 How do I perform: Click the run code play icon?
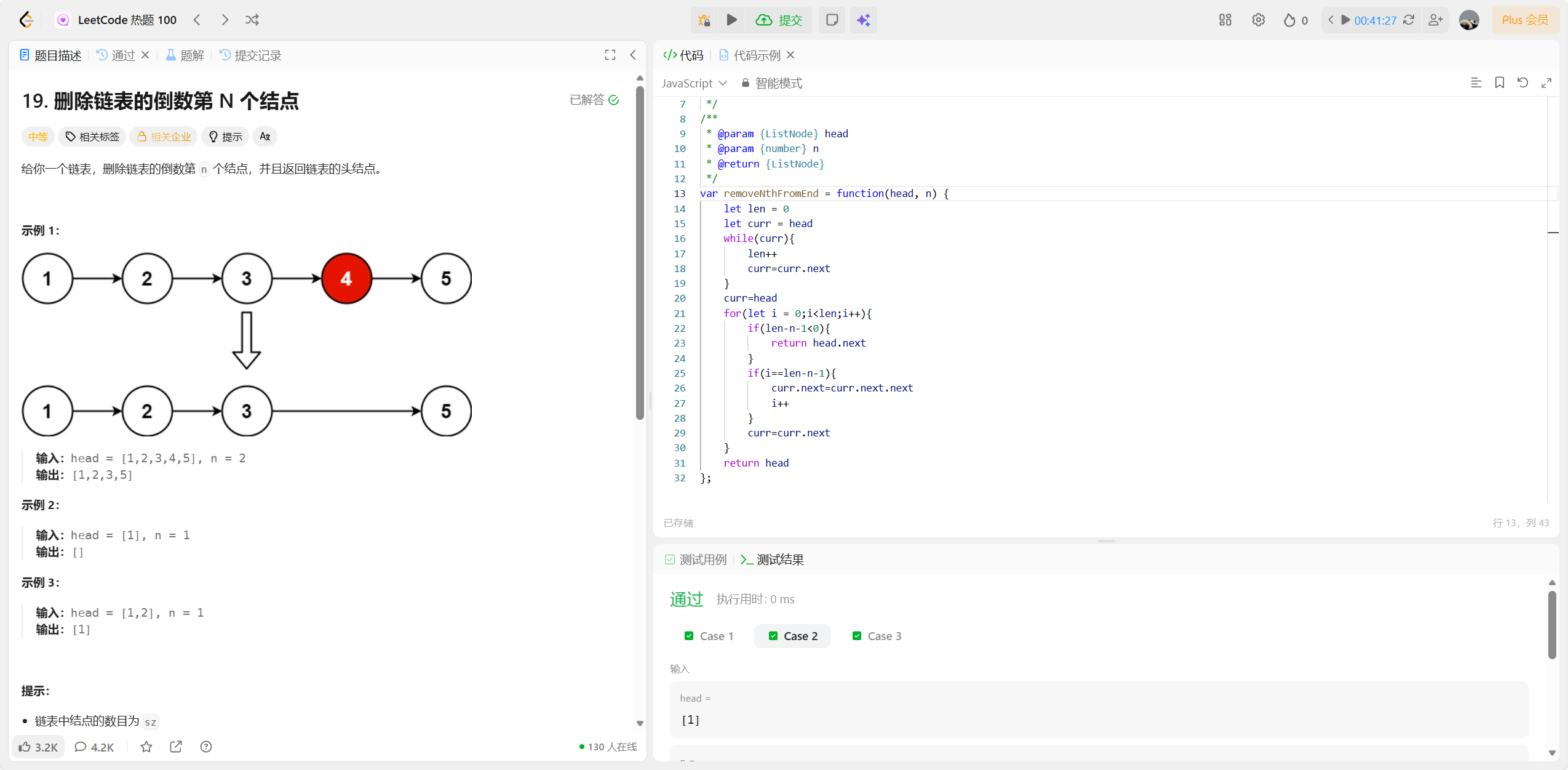731,20
